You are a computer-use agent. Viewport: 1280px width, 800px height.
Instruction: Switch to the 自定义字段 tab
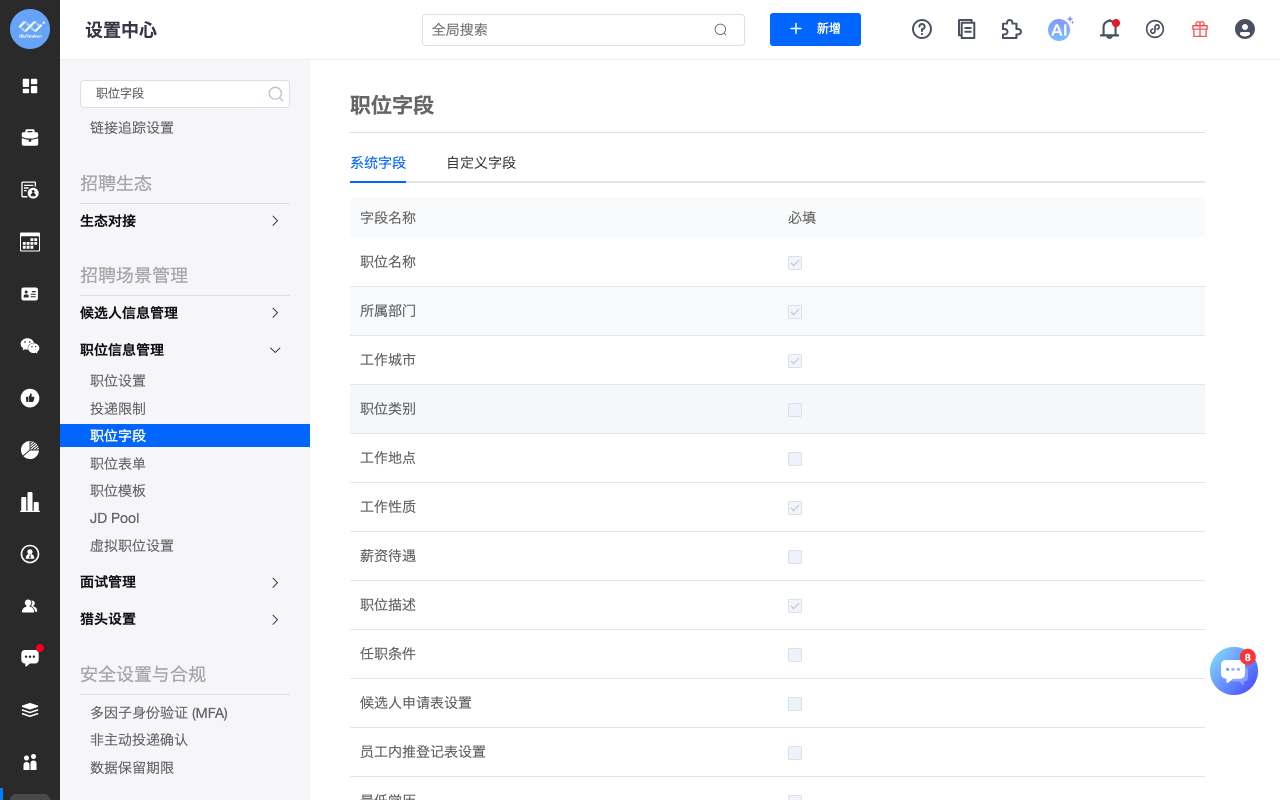tap(481, 162)
